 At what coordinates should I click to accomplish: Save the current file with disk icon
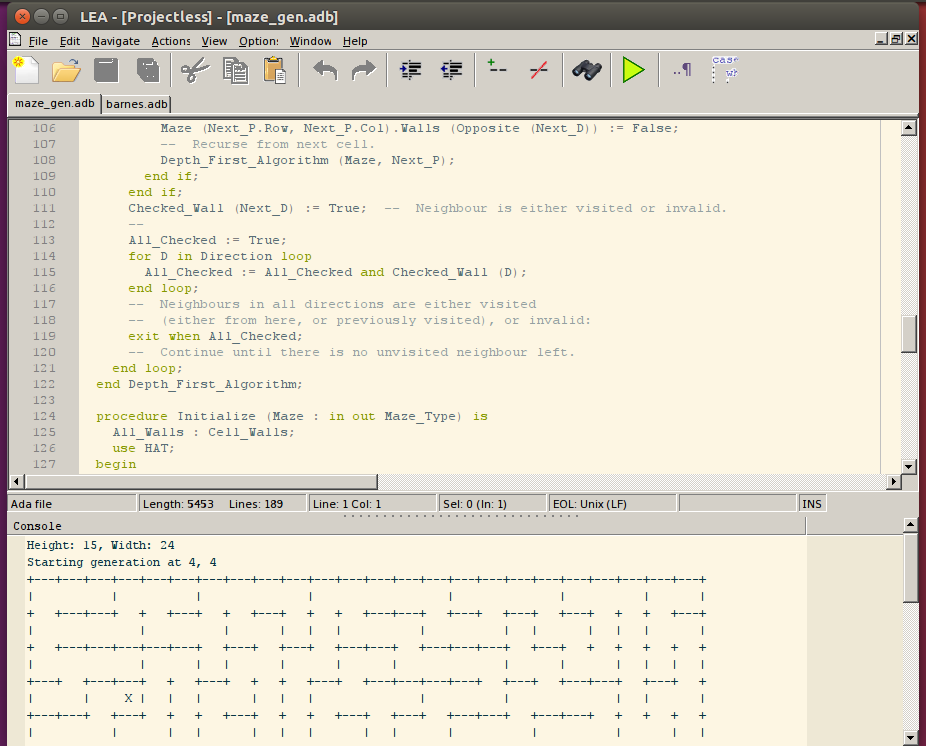click(x=106, y=70)
